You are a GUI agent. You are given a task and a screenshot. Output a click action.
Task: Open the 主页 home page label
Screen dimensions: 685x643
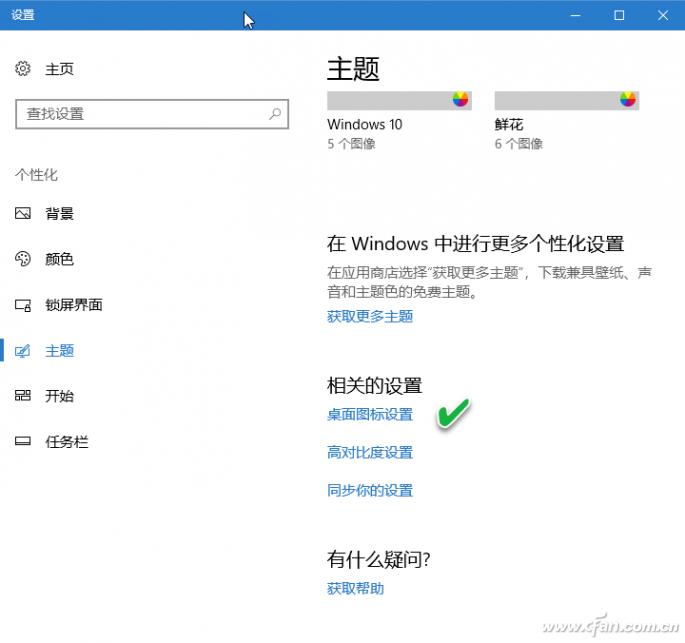(x=59, y=69)
